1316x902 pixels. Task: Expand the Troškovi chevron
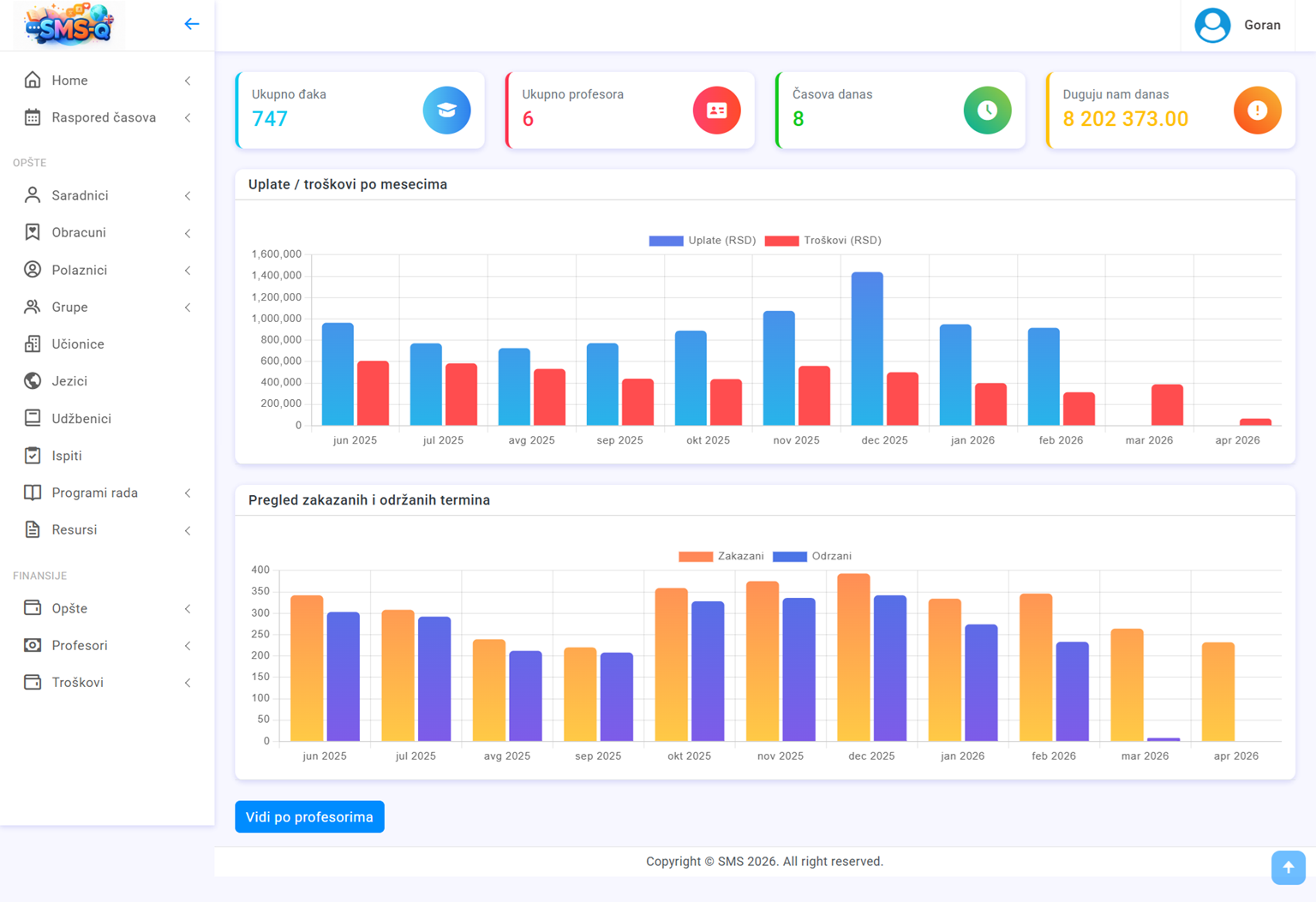[188, 683]
